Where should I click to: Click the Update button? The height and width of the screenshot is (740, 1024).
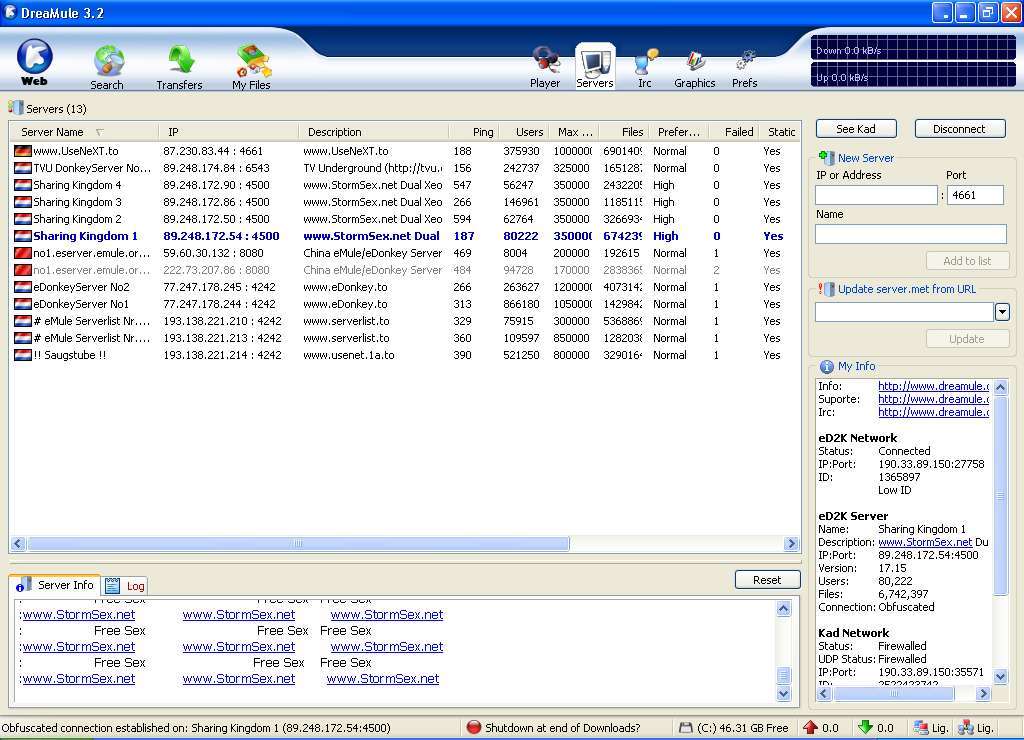(x=967, y=338)
